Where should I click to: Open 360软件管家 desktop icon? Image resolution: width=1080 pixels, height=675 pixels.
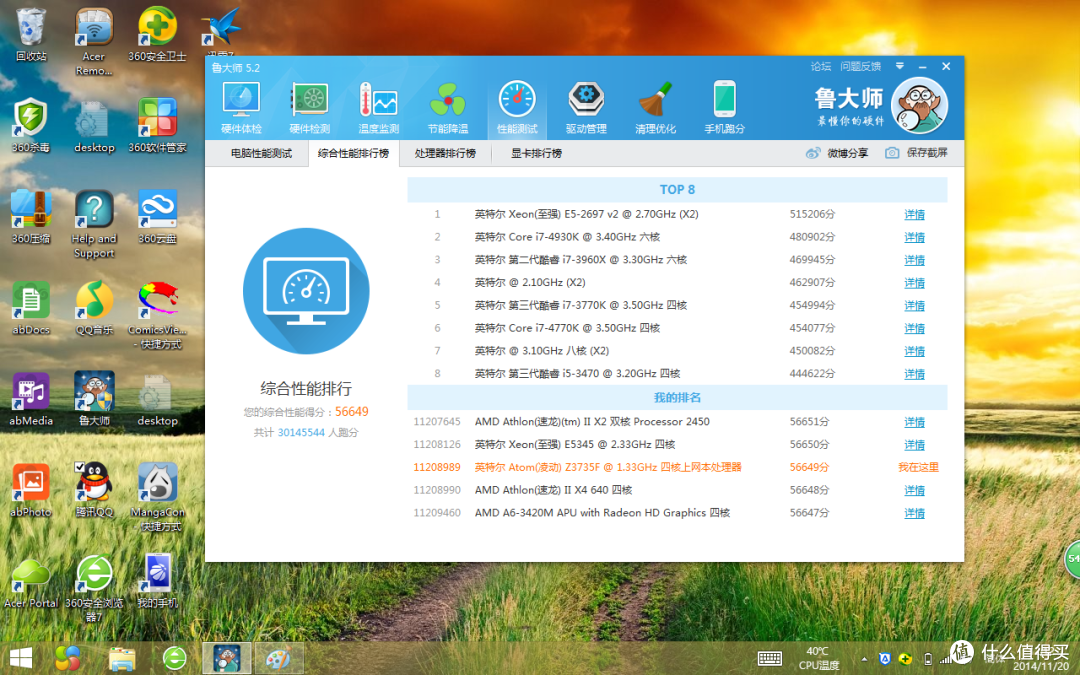157,125
